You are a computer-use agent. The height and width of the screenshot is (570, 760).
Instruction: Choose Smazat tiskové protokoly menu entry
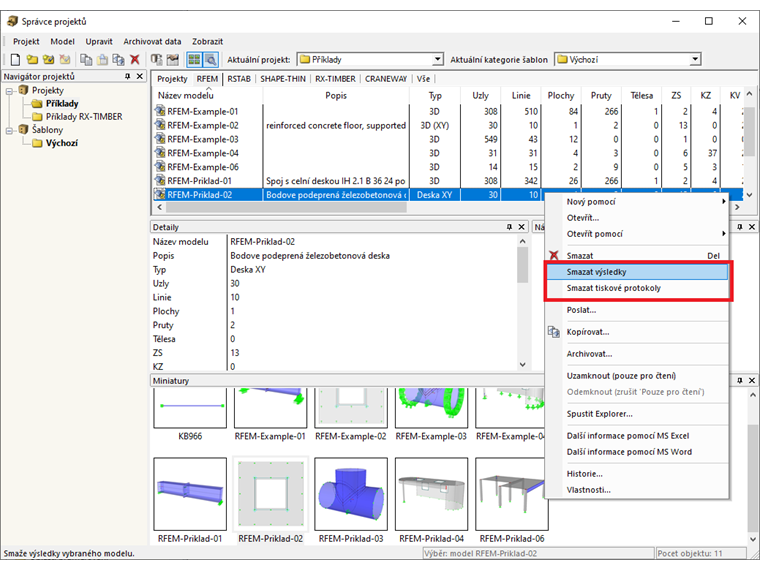point(637,288)
